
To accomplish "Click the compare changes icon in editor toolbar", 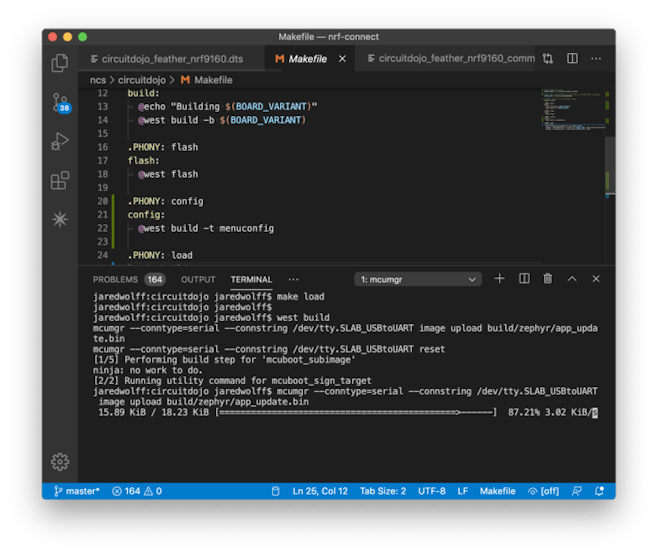I will [549, 59].
